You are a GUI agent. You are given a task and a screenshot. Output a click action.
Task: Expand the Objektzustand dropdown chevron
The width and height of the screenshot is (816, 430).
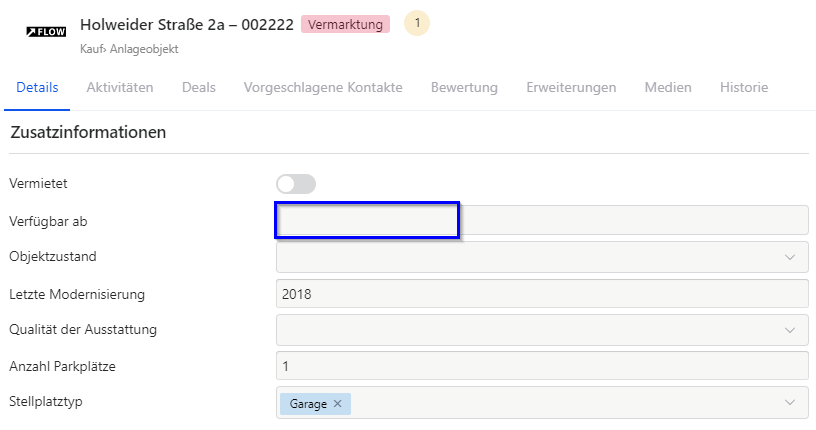click(x=790, y=257)
